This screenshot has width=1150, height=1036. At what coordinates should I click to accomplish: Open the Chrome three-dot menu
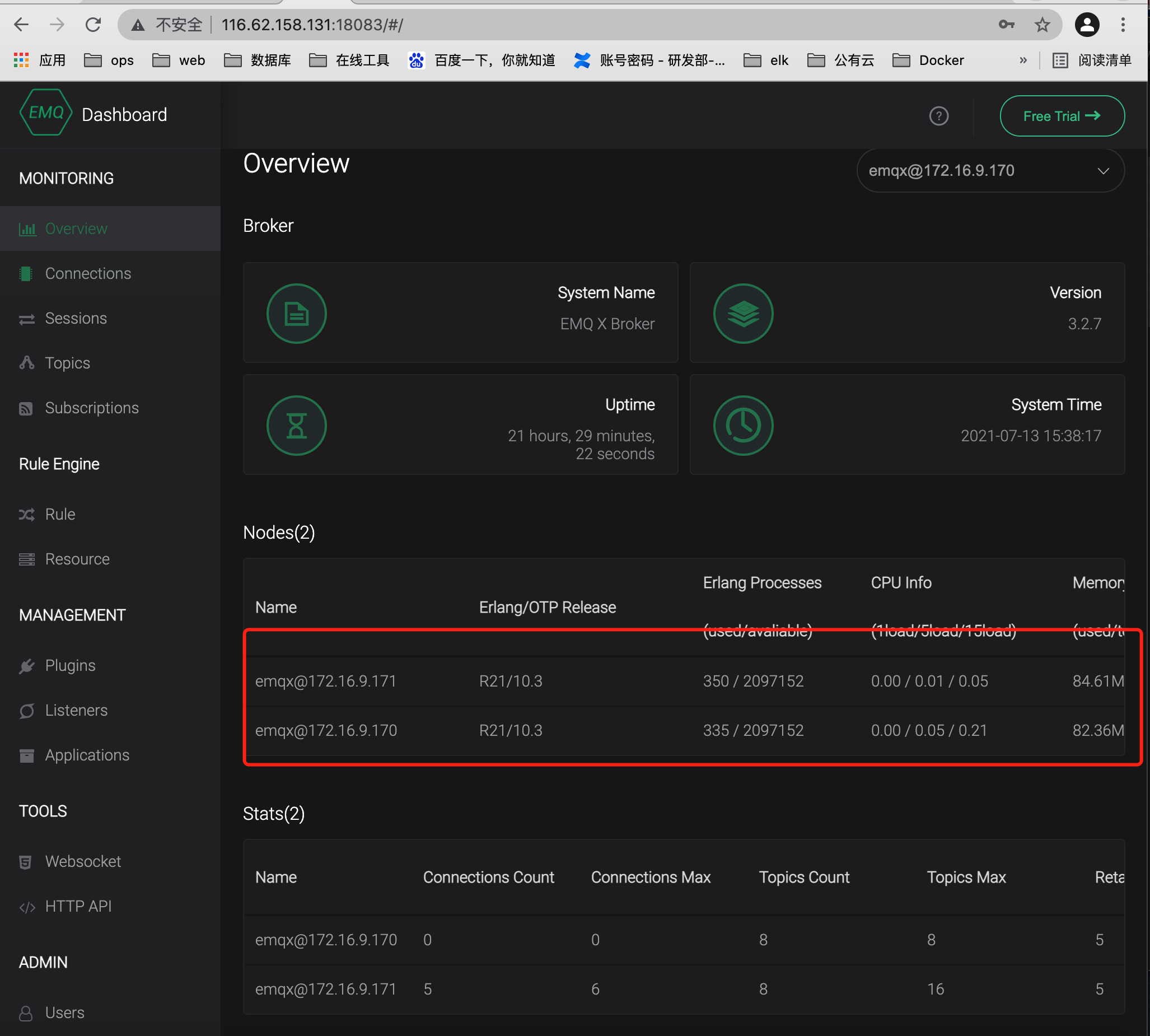pos(1122,25)
